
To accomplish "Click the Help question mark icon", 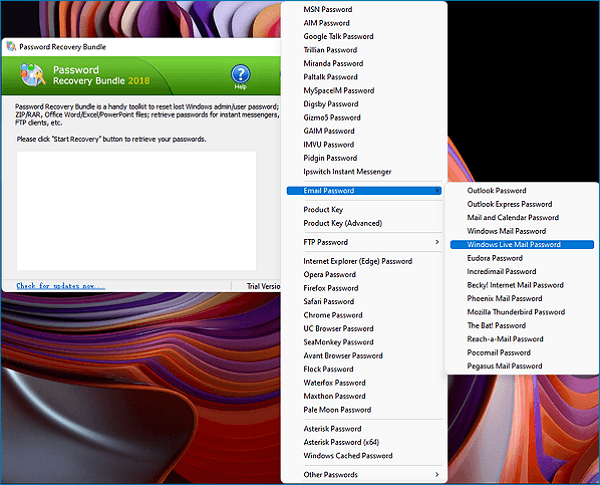I will [x=241, y=74].
